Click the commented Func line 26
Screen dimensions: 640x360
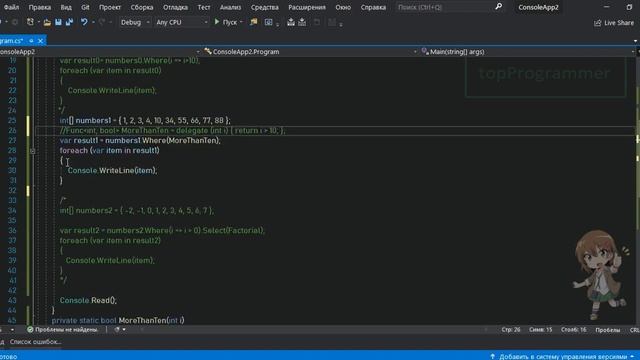coord(172,131)
